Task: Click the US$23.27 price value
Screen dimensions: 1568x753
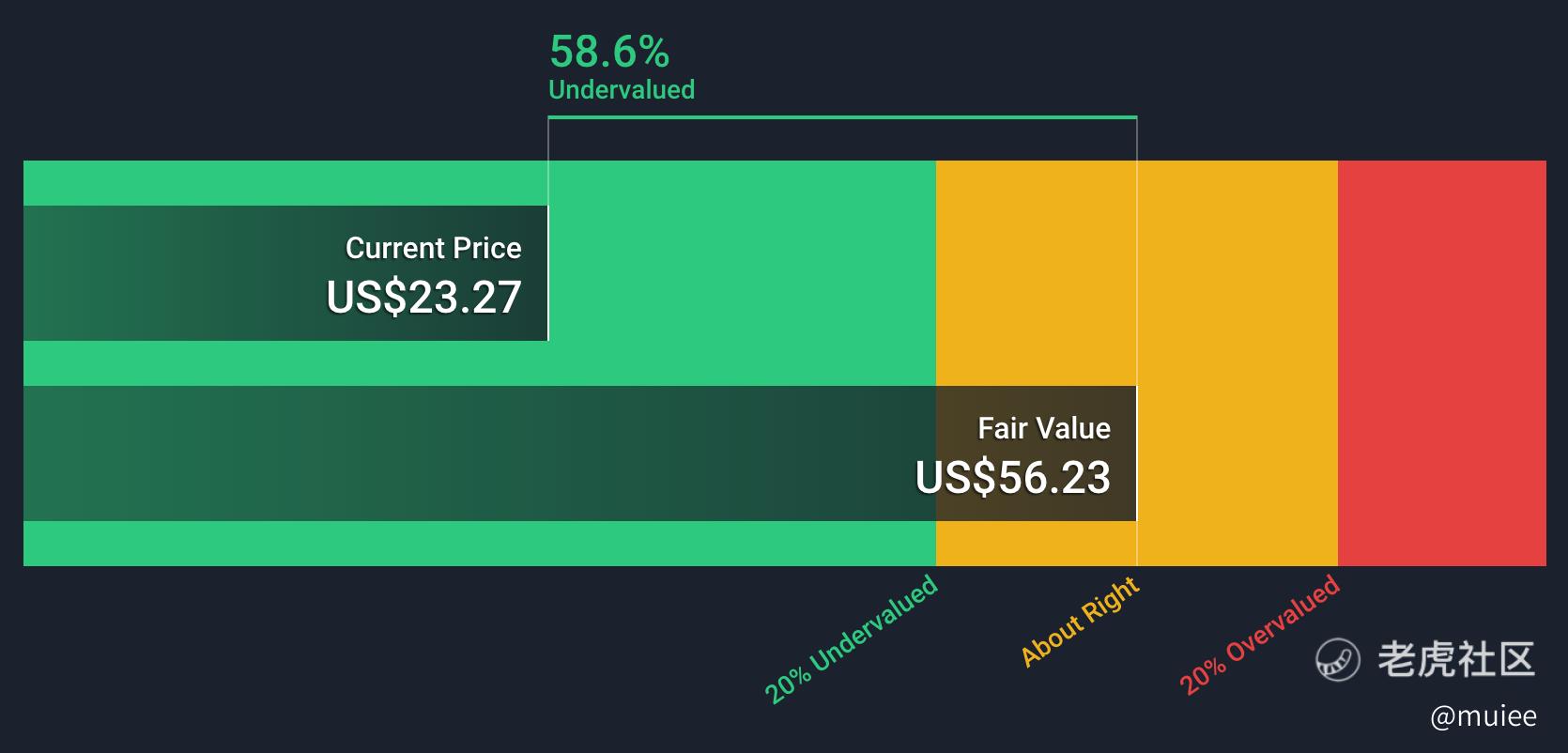Action: click(423, 298)
